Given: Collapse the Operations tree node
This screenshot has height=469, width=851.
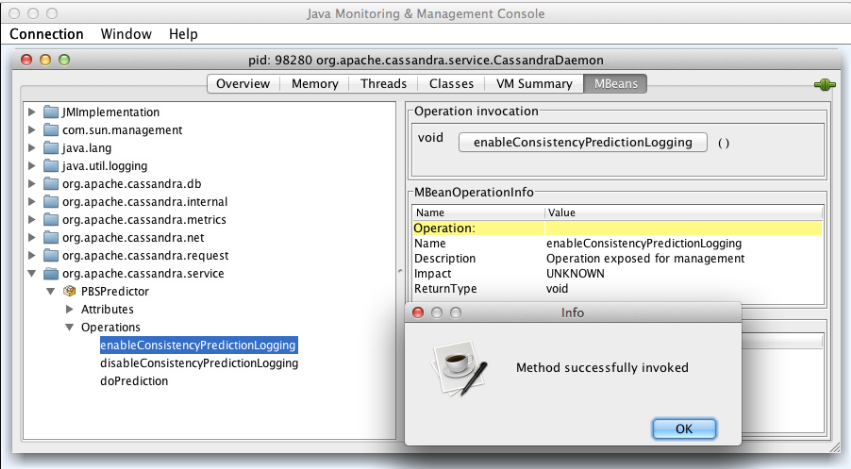Looking at the screenshot, I should tap(69, 328).
